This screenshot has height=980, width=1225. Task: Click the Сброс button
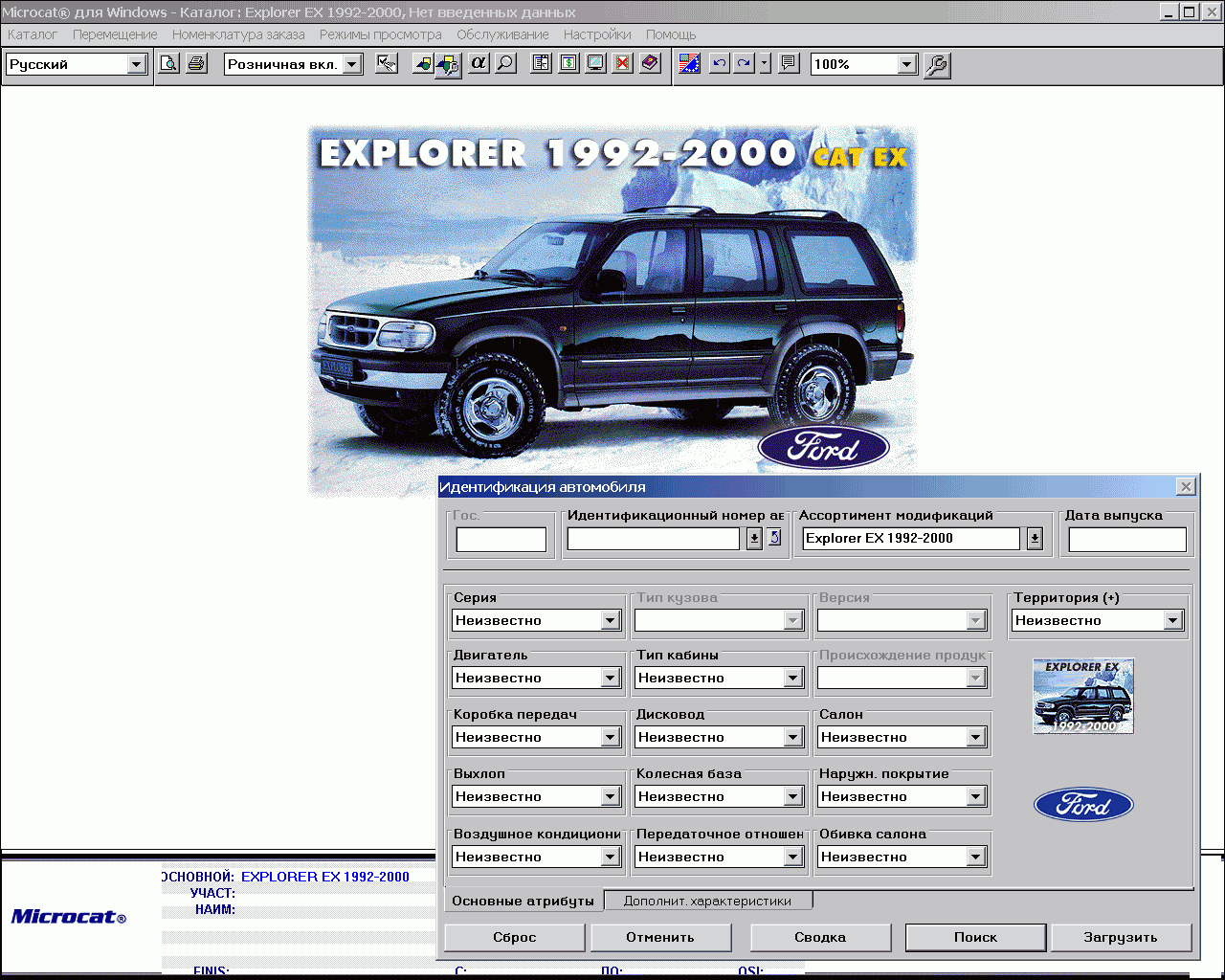(515, 937)
